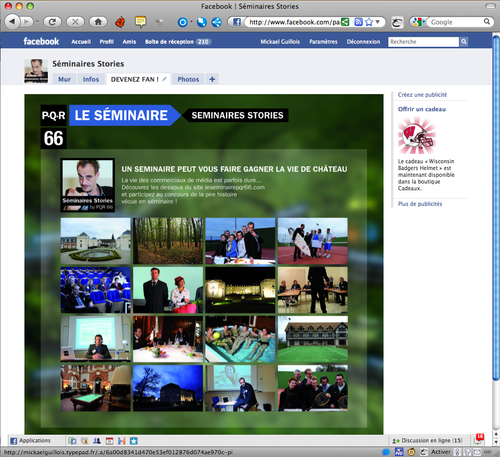Bookmark the page with the star icon
Viewport: 500px width, 457px height.
point(369,22)
